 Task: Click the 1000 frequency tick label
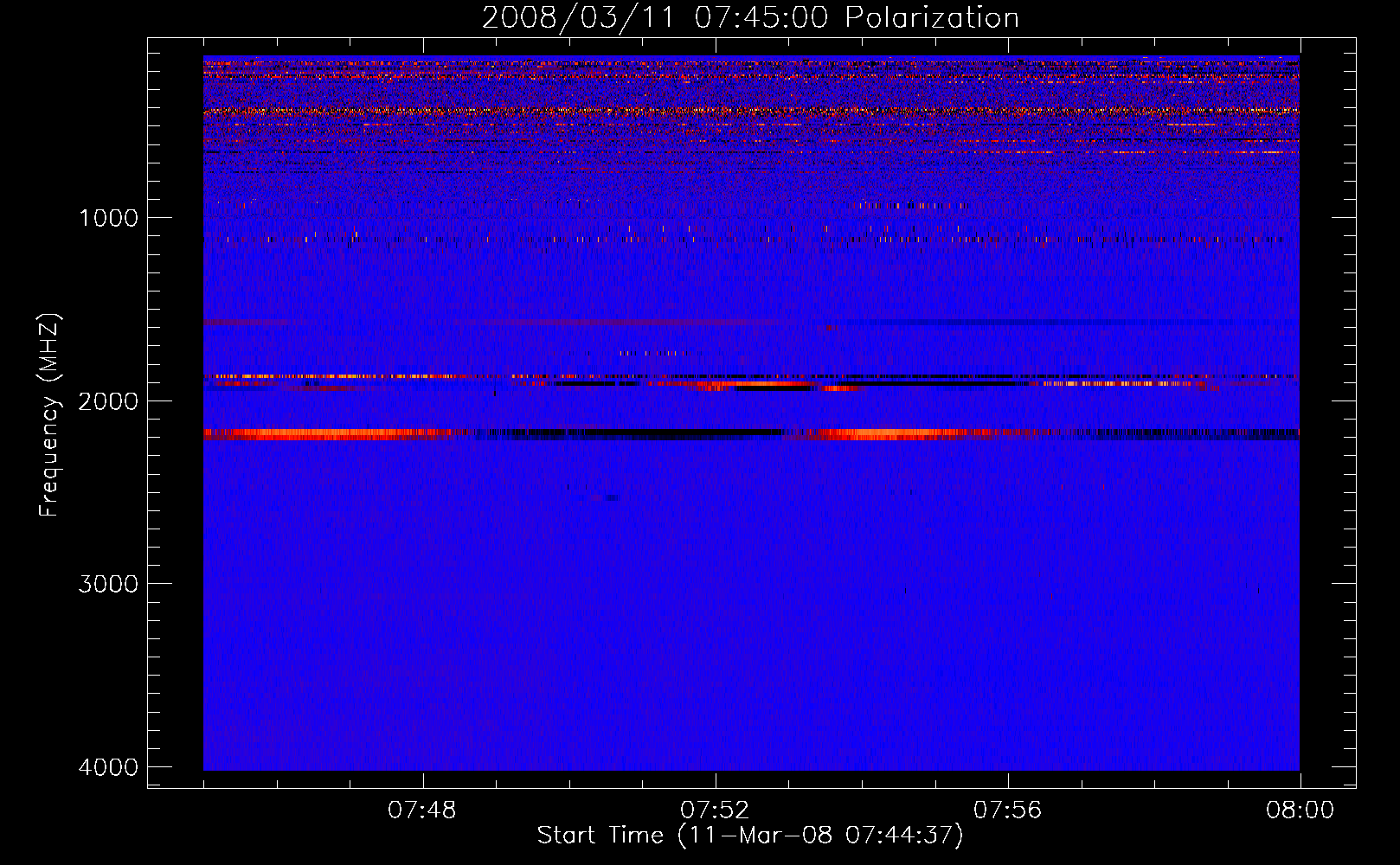(x=108, y=217)
